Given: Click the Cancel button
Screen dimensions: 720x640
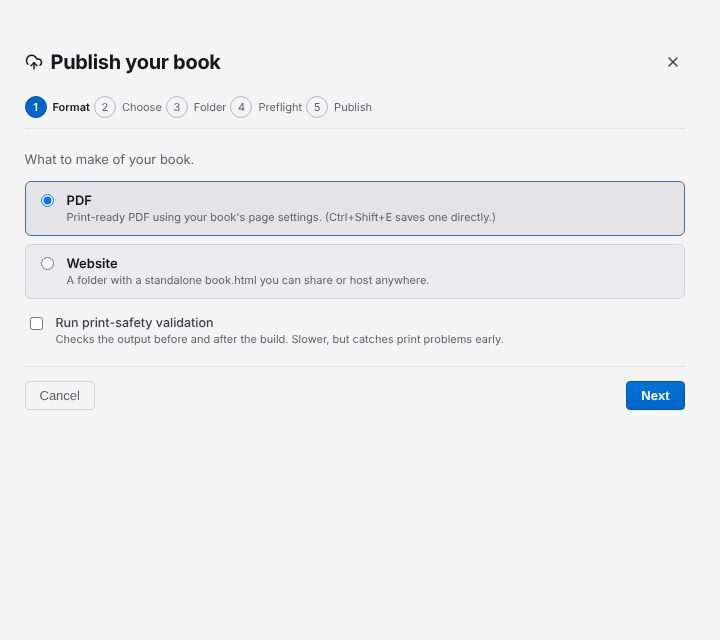Looking at the screenshot, I should (x=60, y=395).
